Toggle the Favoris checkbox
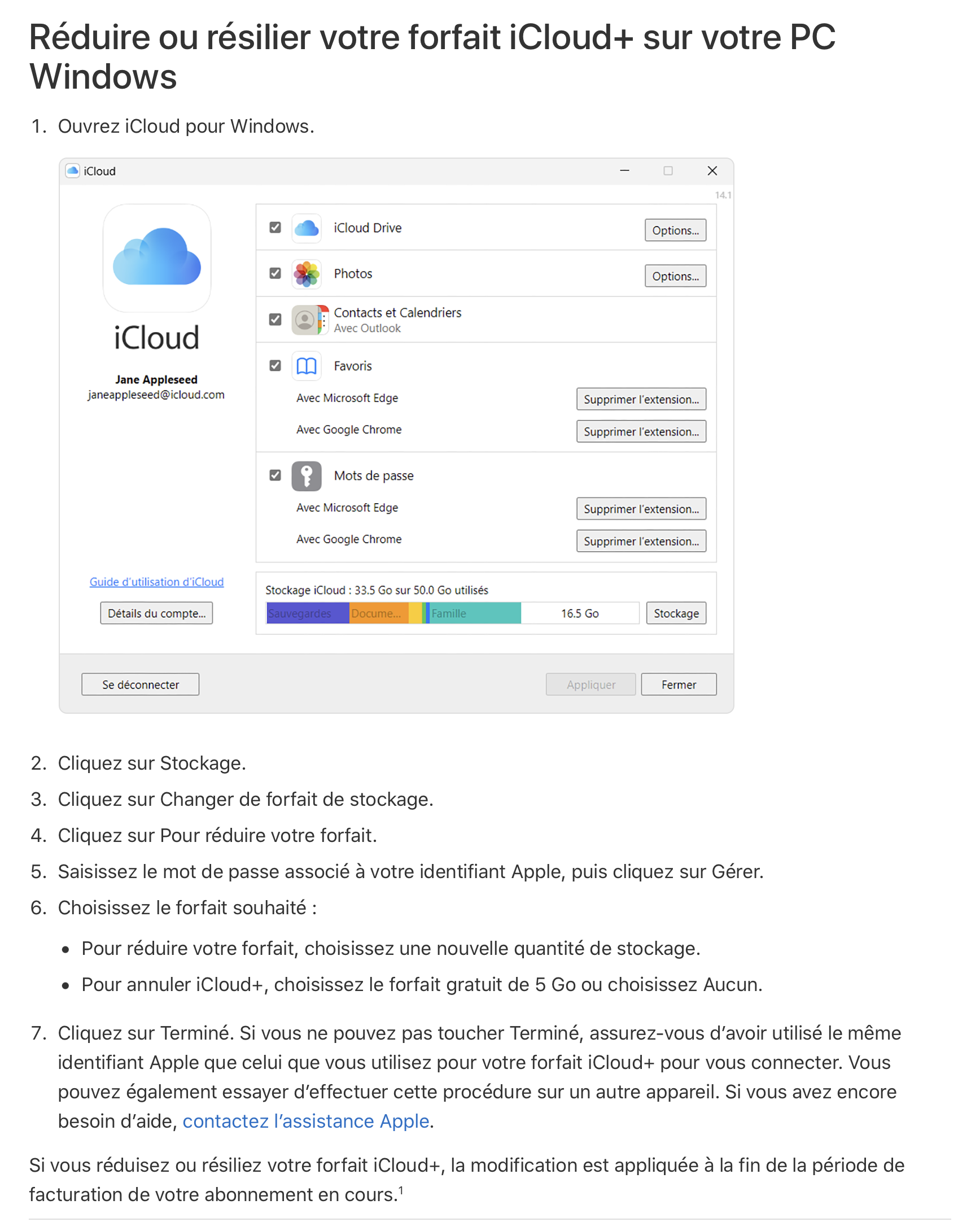980x1222 pixels. [x=275, y=366]
